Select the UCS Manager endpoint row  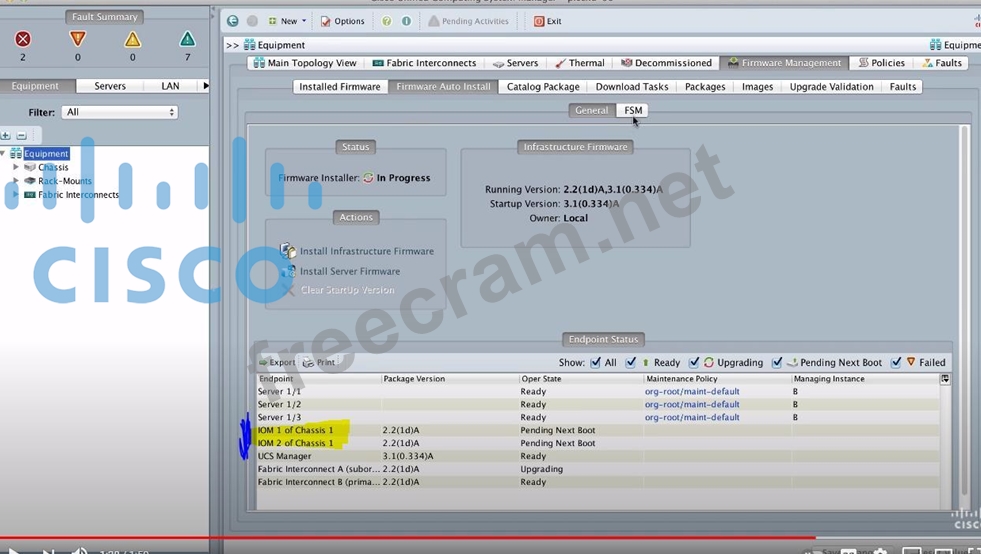pos(284,456)
